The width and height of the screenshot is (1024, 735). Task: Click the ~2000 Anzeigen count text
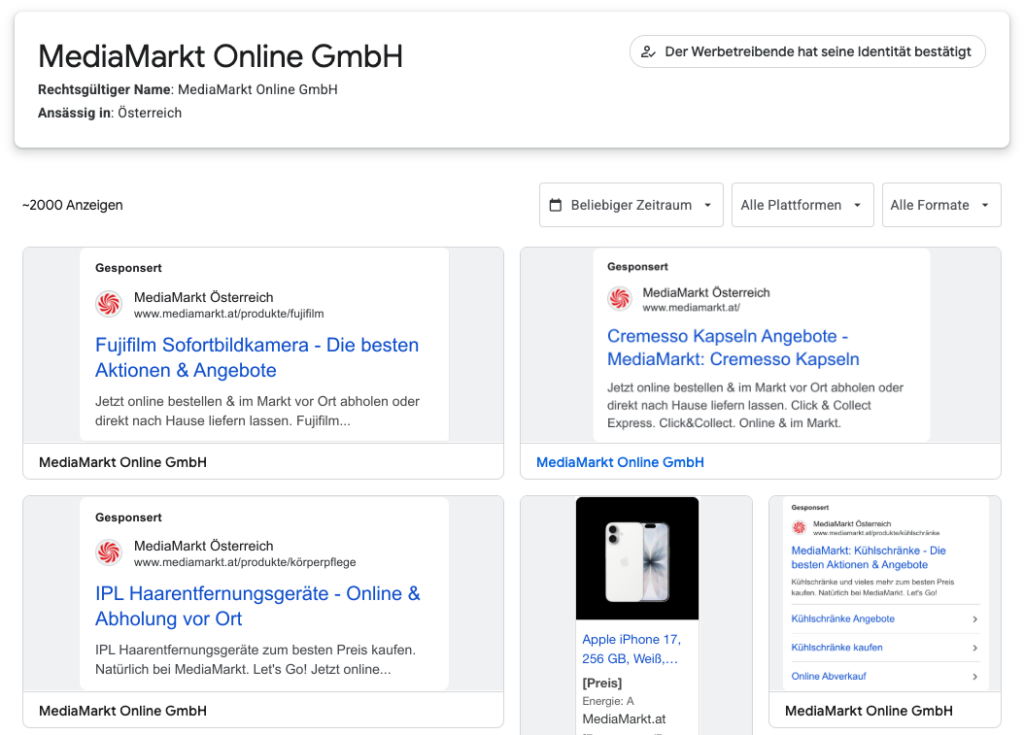pos(72,205)
